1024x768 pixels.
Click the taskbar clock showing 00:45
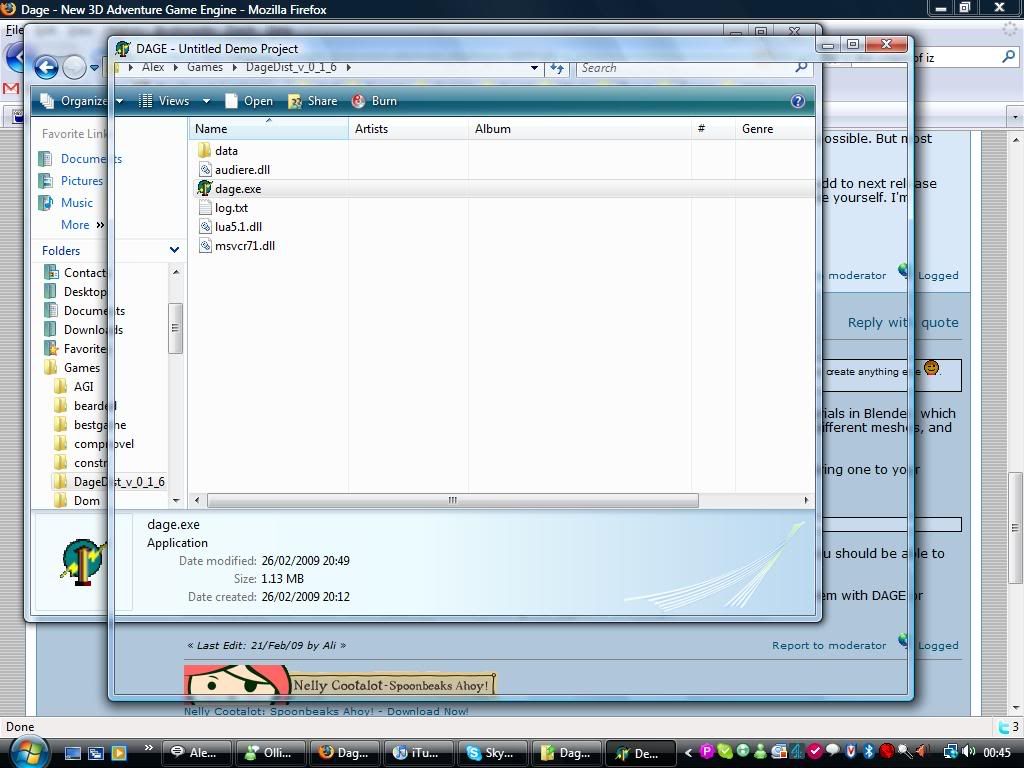pos(997,753)
